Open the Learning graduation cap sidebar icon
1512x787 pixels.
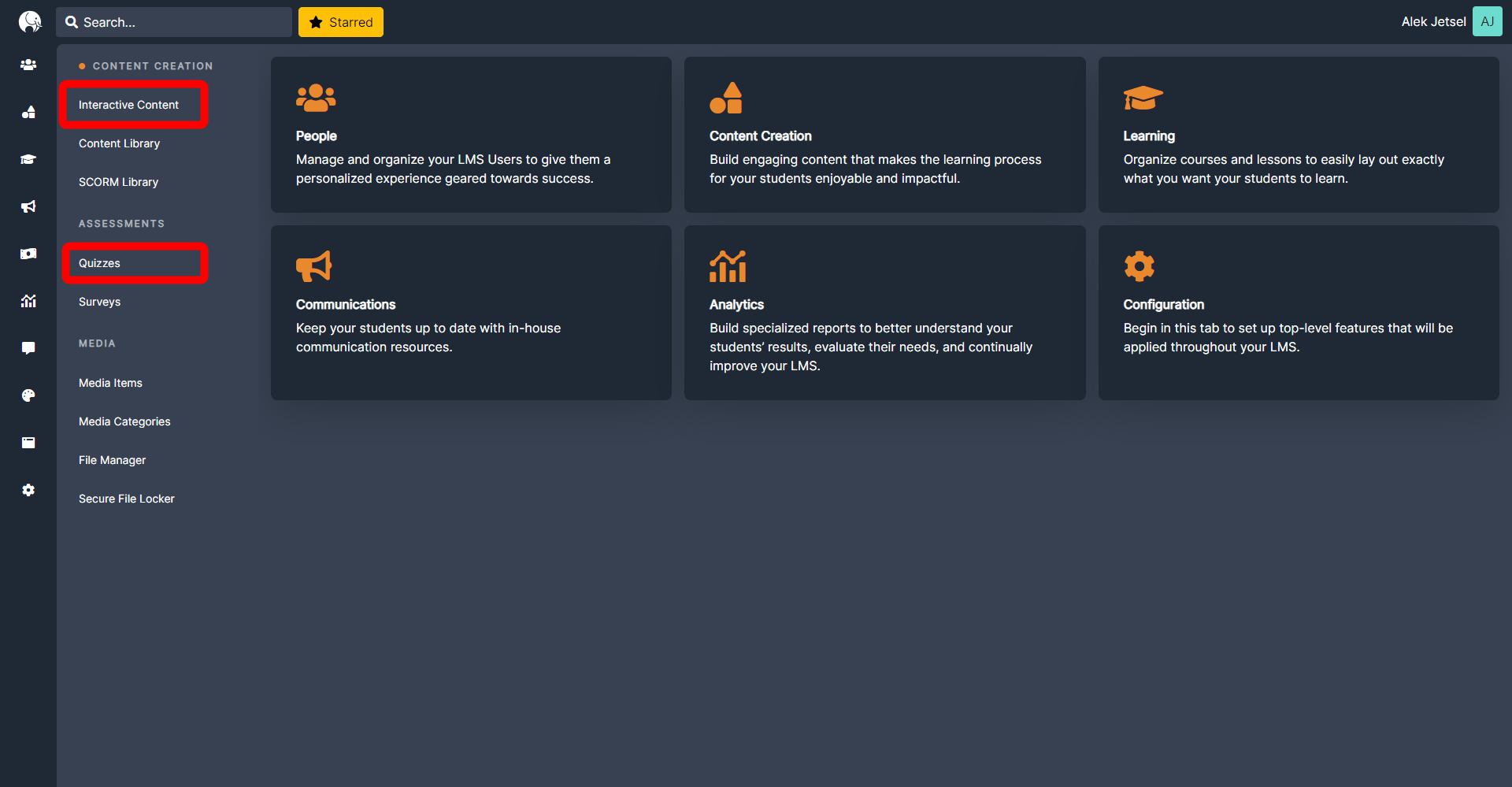point(28,159)
